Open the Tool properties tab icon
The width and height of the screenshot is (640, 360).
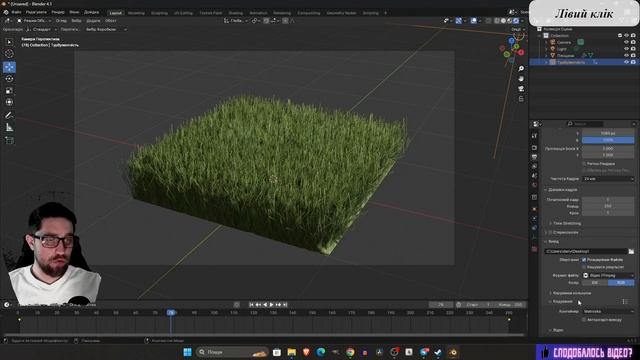click(x=534, y=136)
